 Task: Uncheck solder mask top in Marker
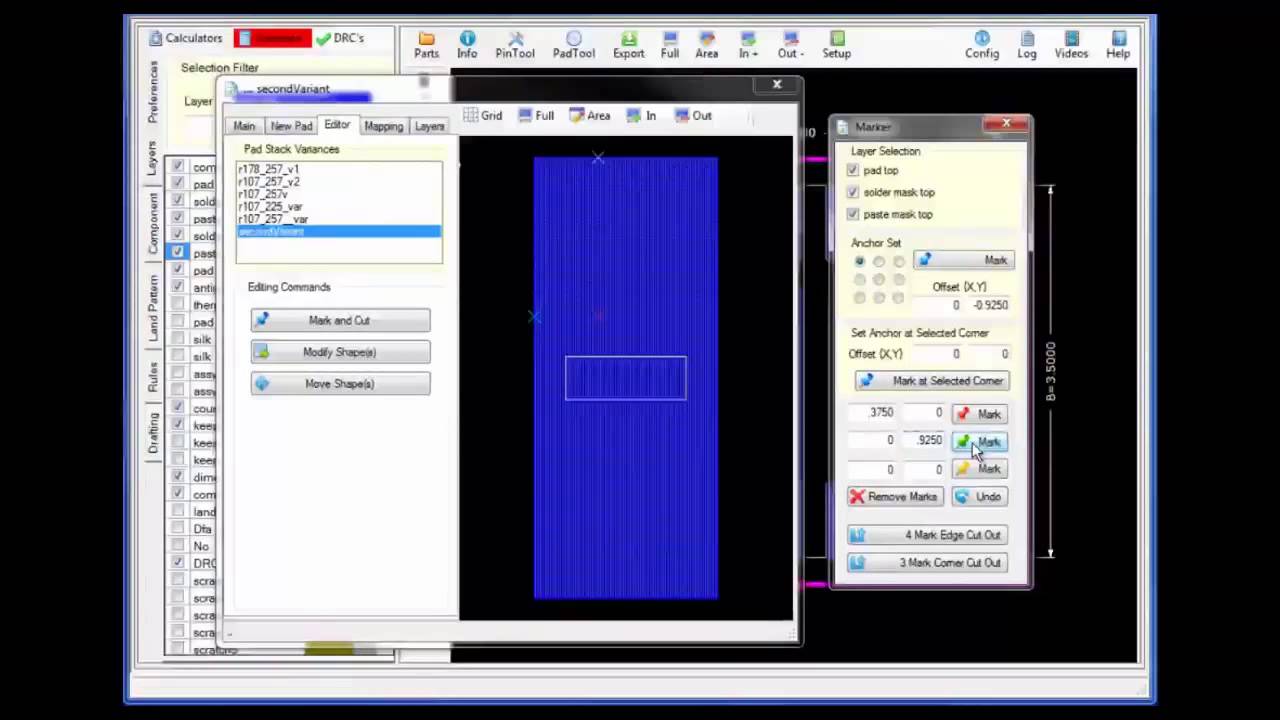tap(852, 192)
